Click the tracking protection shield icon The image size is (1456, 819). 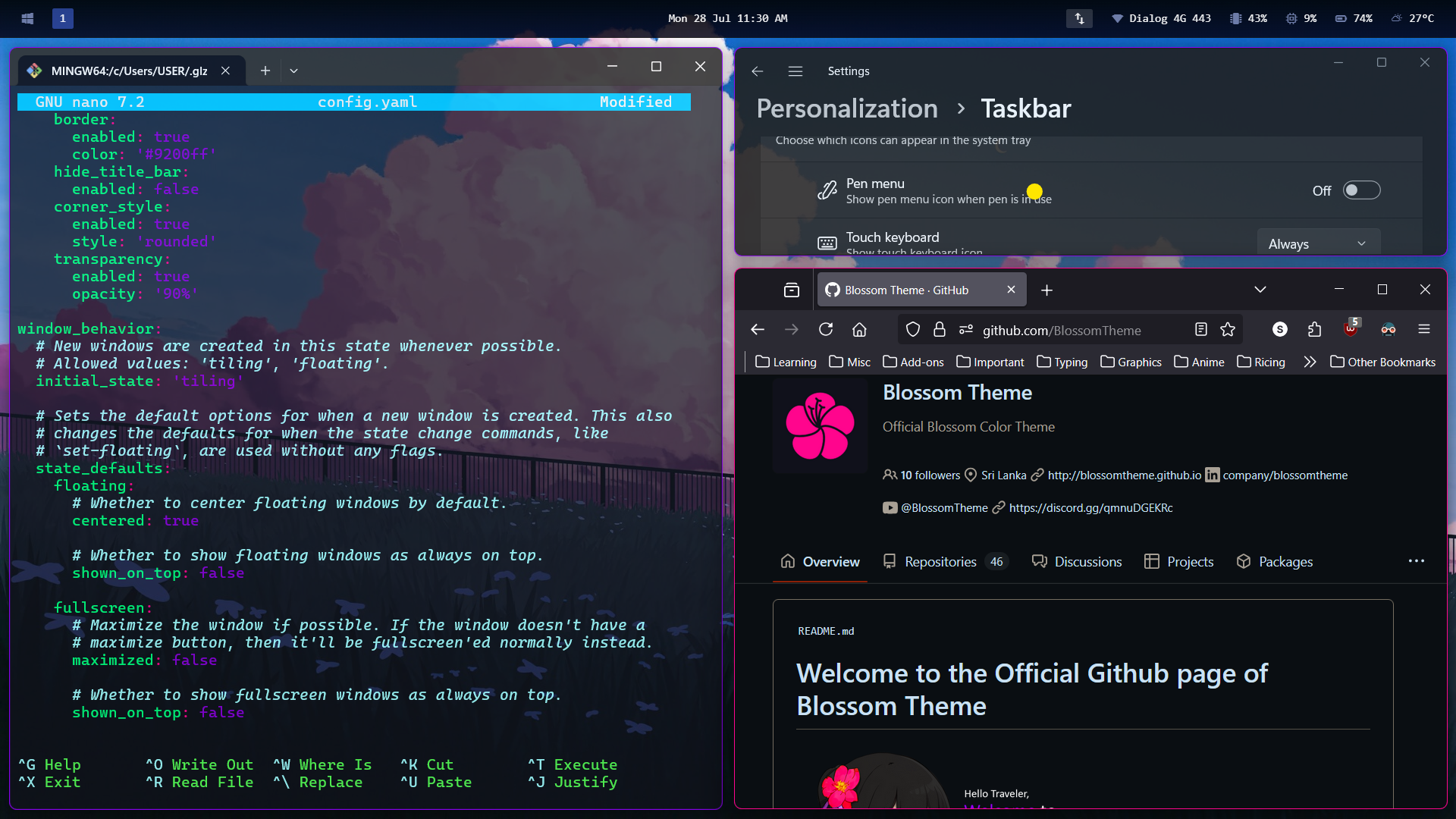click(x=913, y=329)
